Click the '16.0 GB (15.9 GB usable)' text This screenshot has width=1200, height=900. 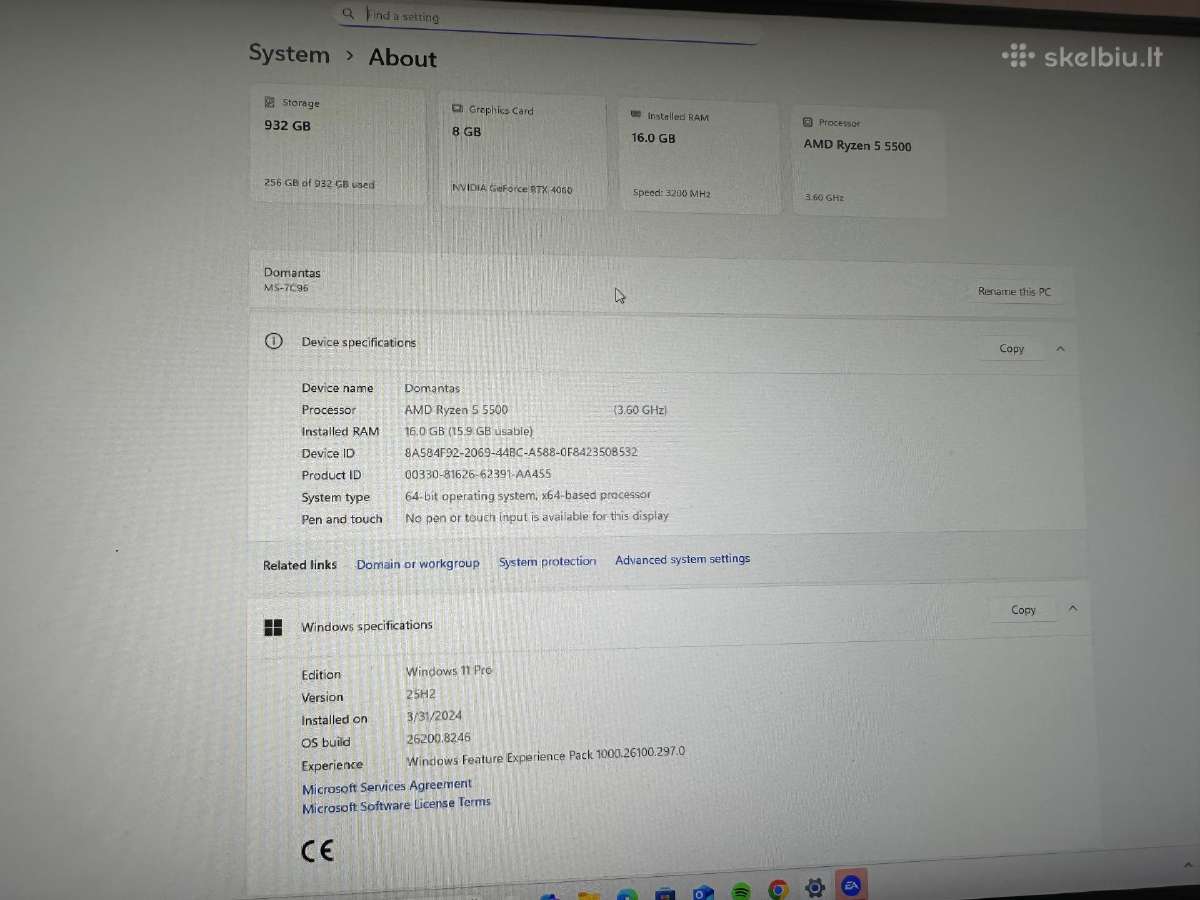point(469,431)
